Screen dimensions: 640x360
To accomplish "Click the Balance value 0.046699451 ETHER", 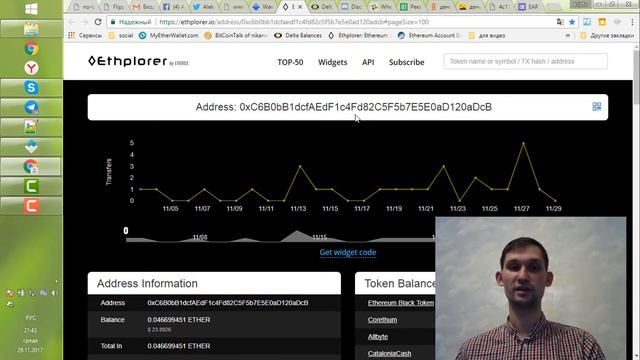I will click(179, 320).
